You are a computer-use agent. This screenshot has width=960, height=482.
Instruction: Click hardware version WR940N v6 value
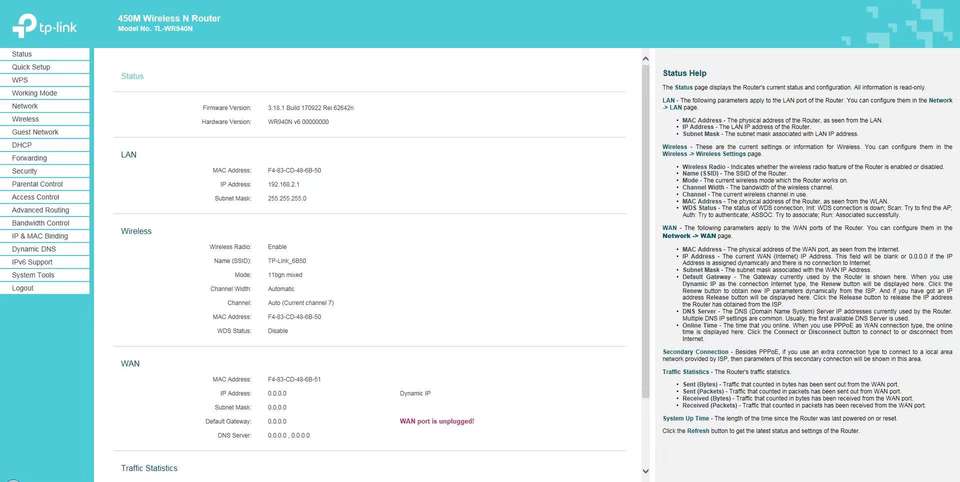(x=298, y=122)
